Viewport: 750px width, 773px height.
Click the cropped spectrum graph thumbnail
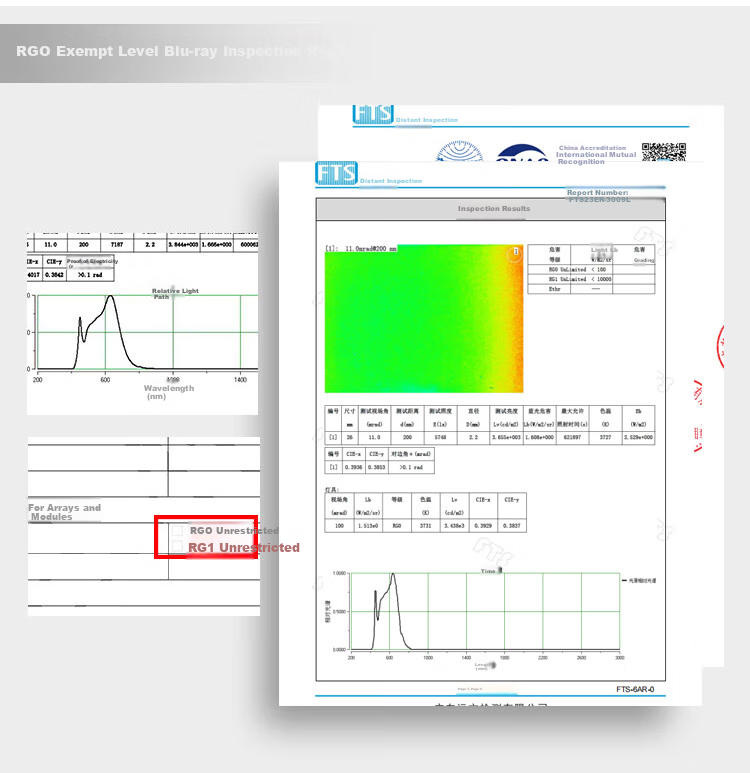coord(143,323)
